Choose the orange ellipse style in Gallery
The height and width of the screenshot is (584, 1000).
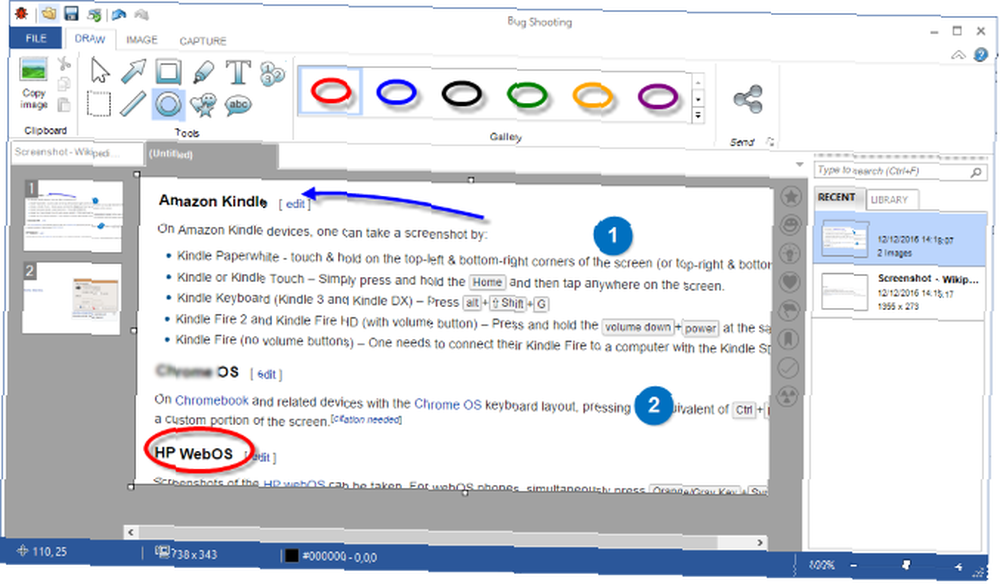coord(592,96)
